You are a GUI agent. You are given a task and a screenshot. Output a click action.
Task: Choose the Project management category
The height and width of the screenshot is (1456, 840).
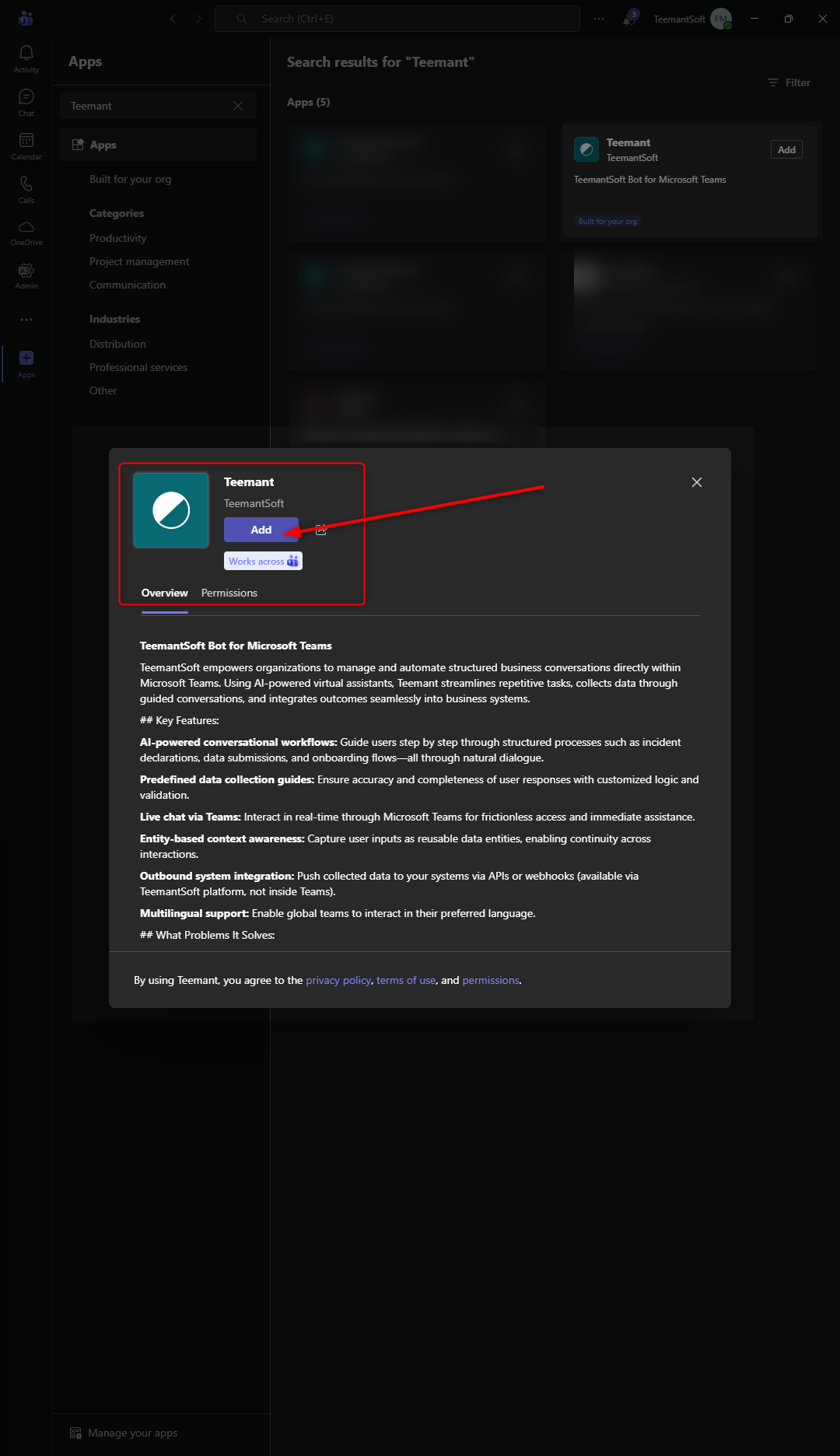(x=139, y=261)
